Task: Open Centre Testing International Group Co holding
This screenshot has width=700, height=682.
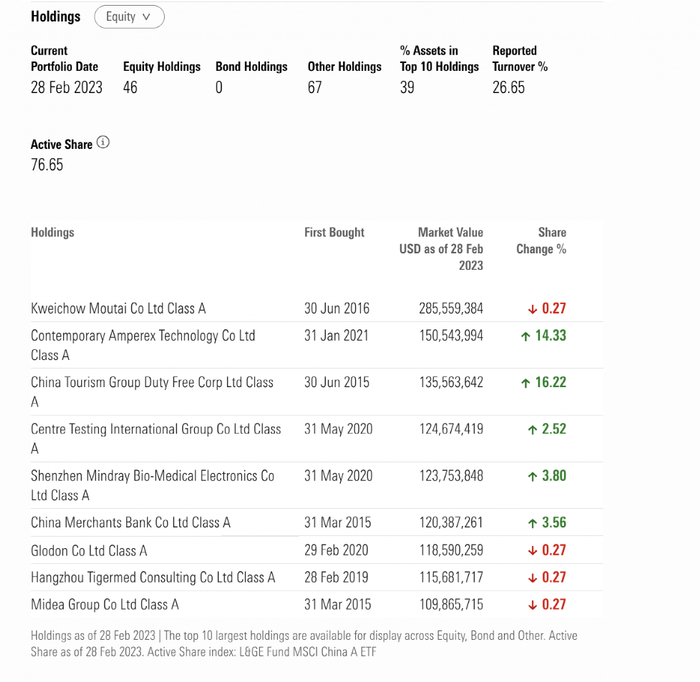Action: (x=156, y=438)
